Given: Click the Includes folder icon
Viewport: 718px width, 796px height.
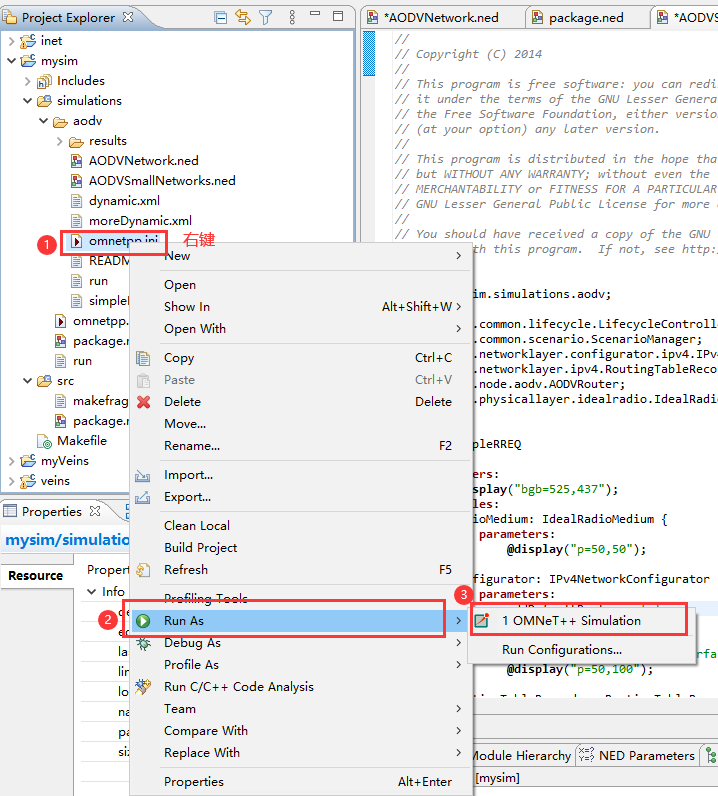Looking at the screenshot, I should tap(44, 81).
